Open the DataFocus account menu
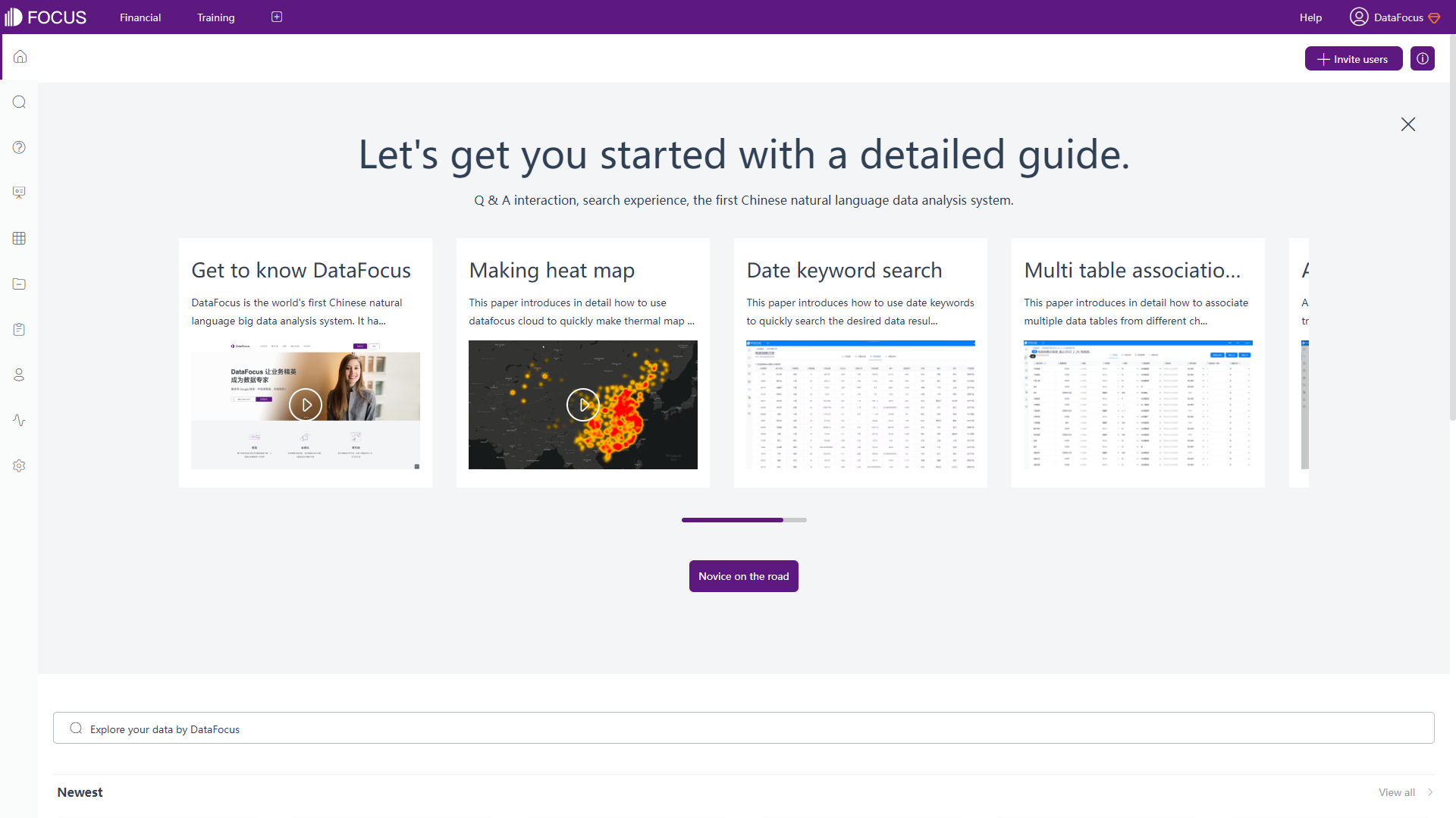Viewport: 1456px width, 818px height. pyautogui.click(x=1398, y=17)
